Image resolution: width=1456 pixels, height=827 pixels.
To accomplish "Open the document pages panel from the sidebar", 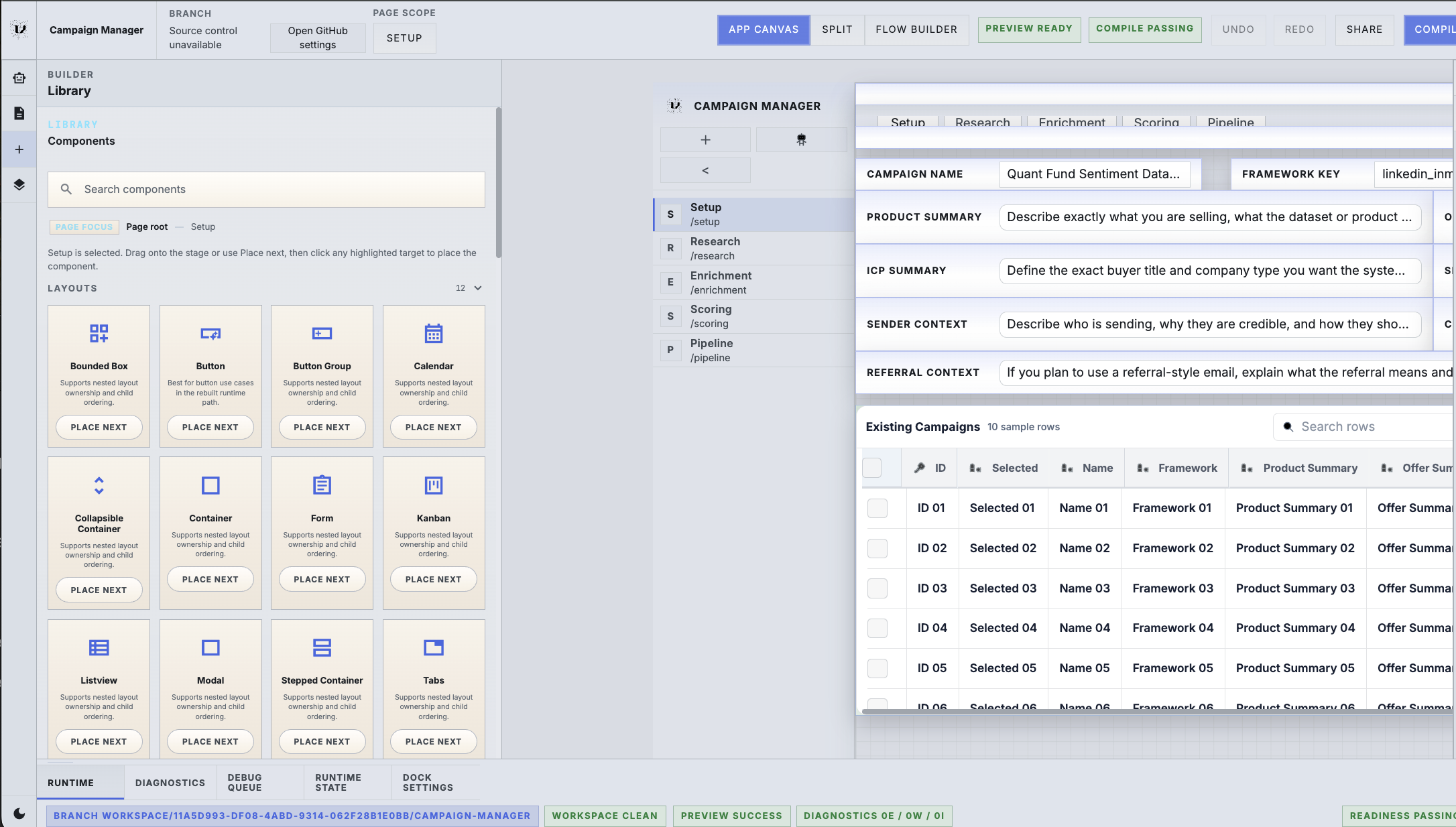I will tap(19, 114).
